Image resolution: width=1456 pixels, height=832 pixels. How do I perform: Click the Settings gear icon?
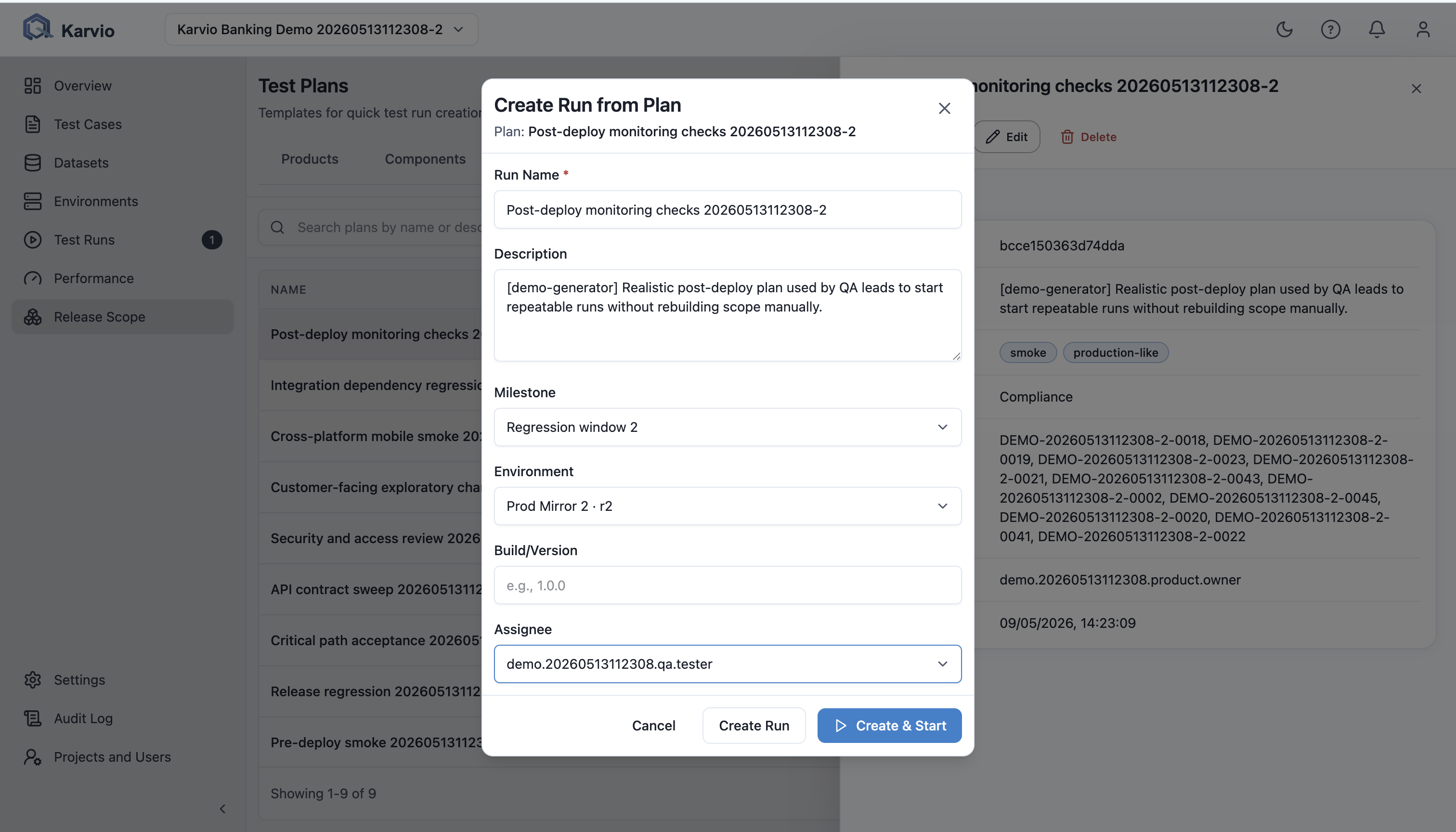click(33, 679)
